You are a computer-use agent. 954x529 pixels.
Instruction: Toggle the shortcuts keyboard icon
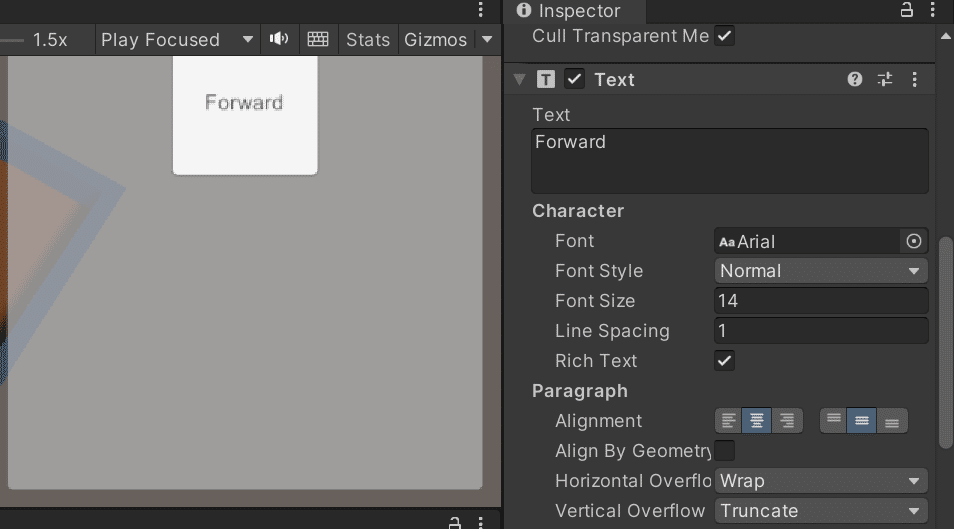pos(318,40)
